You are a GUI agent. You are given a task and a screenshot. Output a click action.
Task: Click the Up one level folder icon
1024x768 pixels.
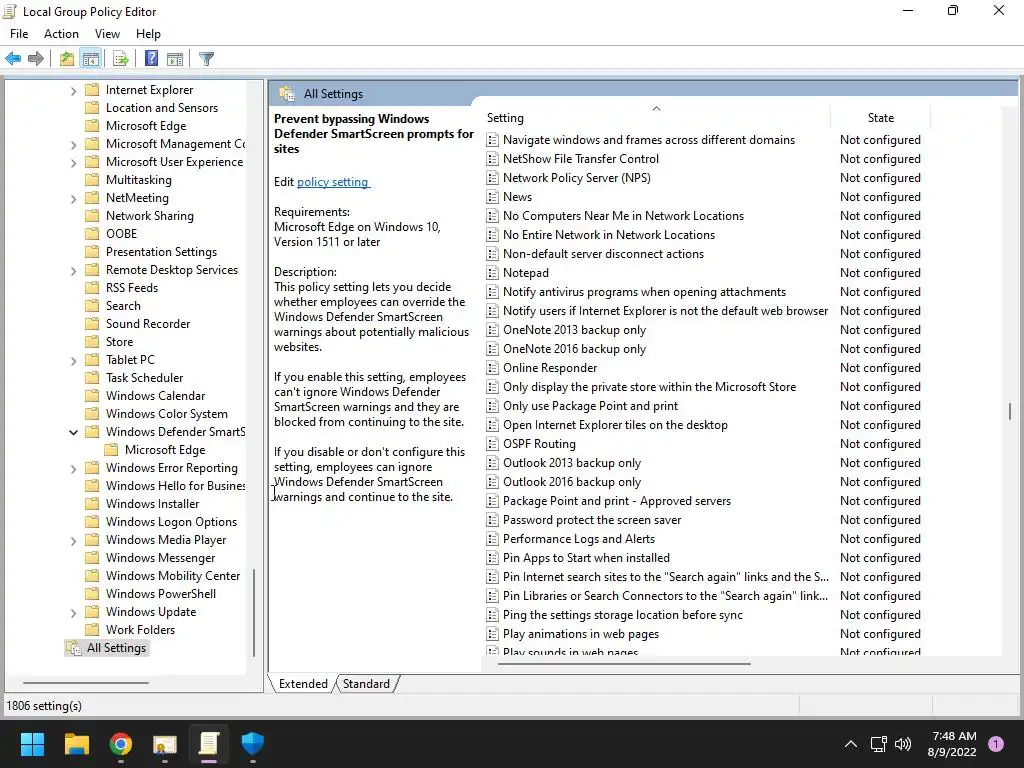(x=67, y=59)
